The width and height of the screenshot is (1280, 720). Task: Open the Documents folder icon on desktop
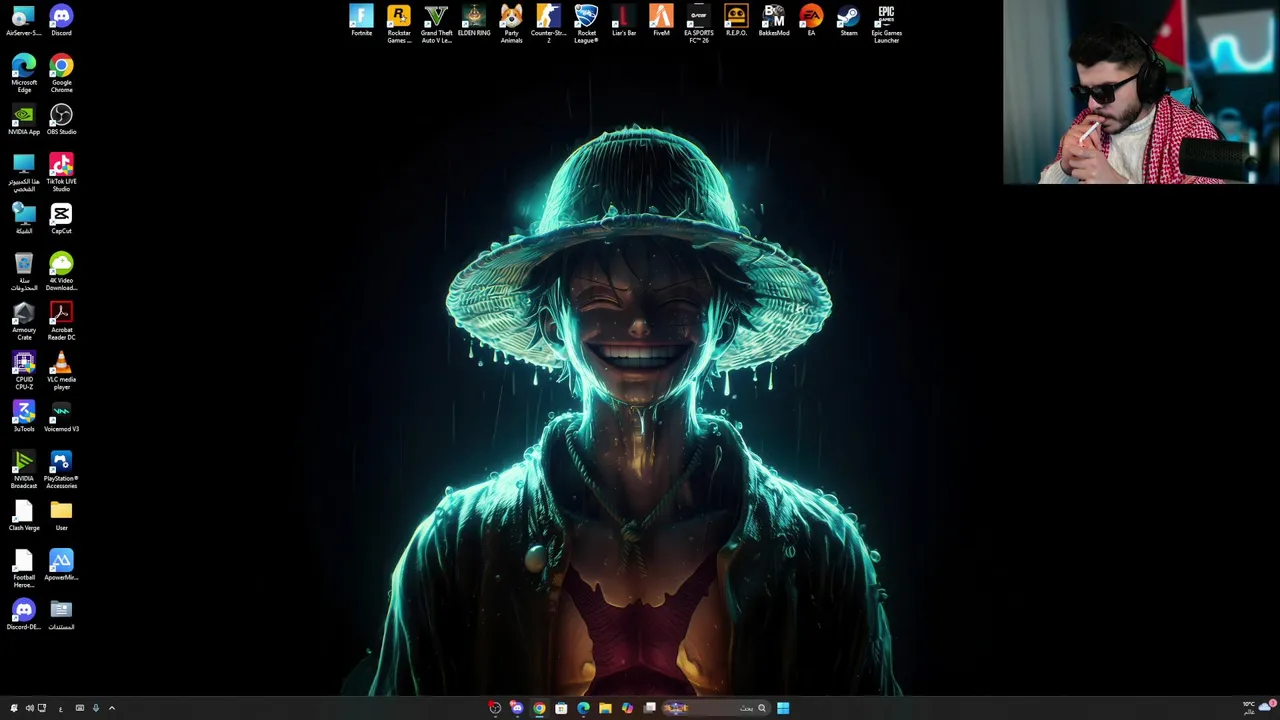point(61,615)
